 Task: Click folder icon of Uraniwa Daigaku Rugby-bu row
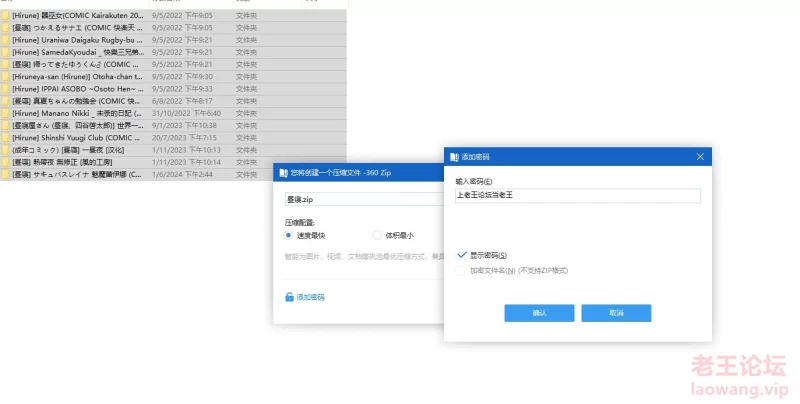pos(5,40)
